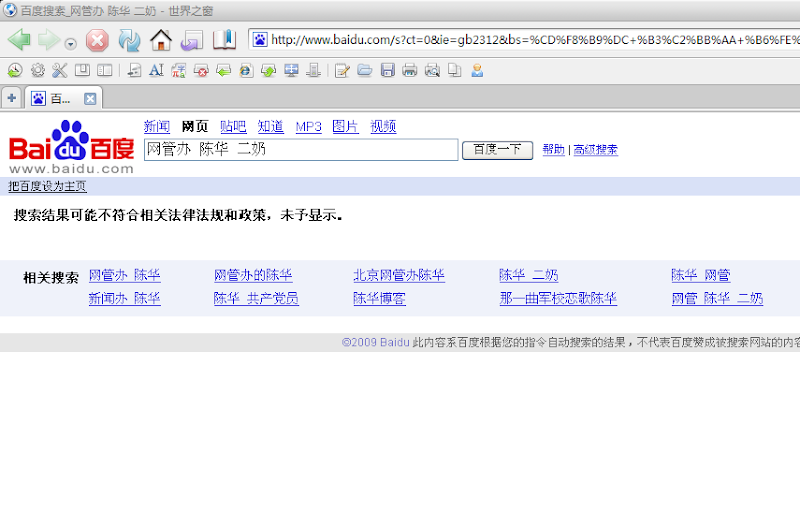Screen dimensions: 800x527
Task: Focus the Baidu search input field
Action: coord(301,149)
